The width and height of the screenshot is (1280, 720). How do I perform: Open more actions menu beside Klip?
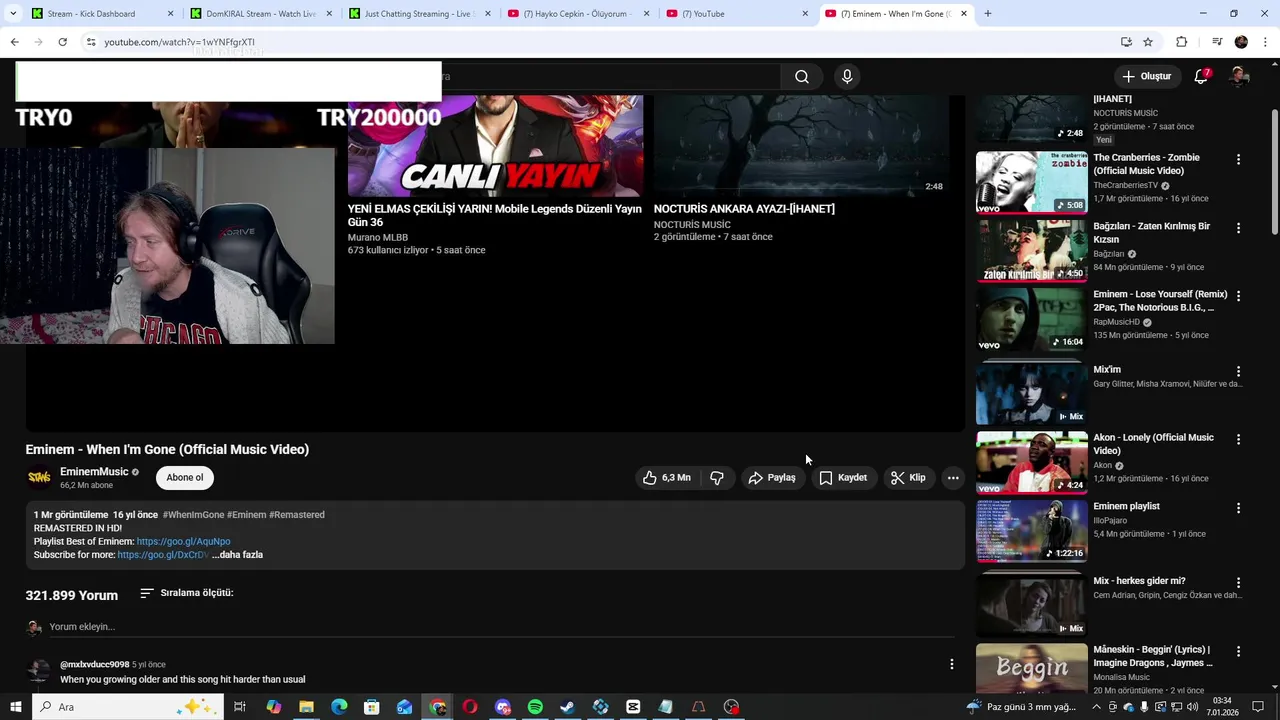tap(953, 478)
